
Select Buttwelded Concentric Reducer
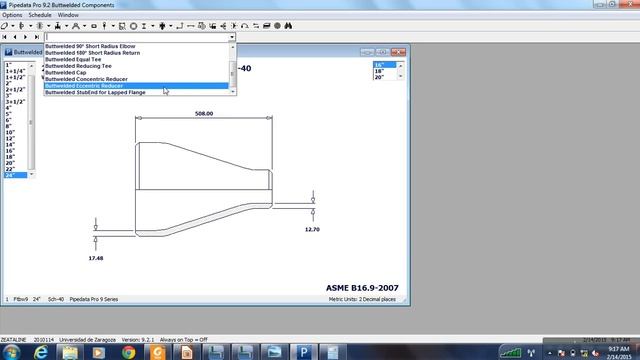click(136, 79)
